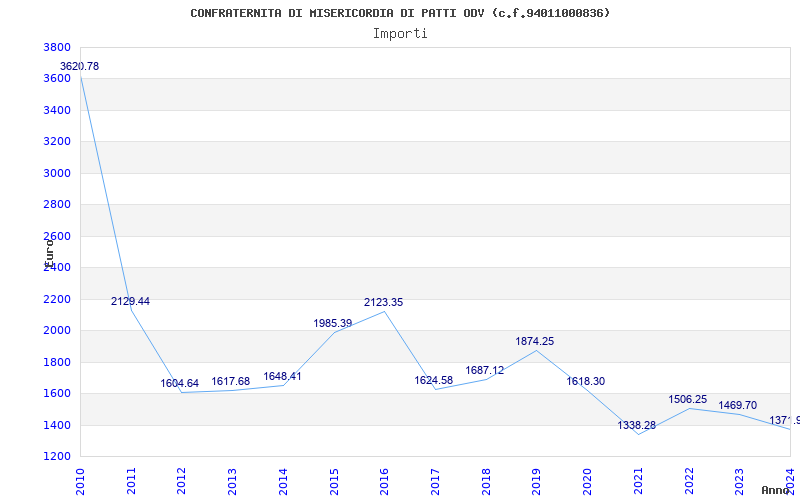Select the 2200 y-axis tick label
800x500 pixels.
[57, 299]
